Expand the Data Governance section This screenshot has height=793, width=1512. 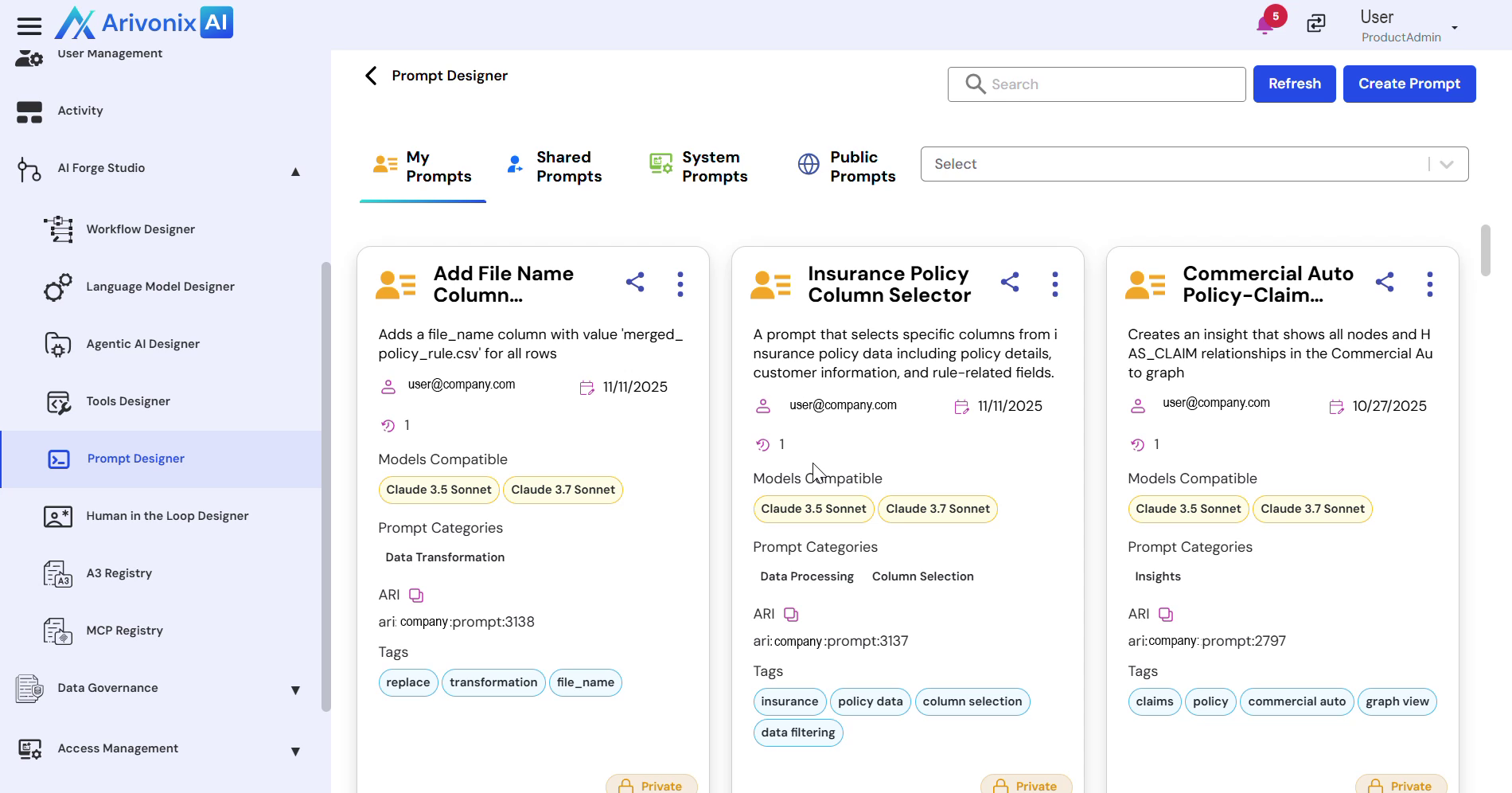(x=295, y=690)
